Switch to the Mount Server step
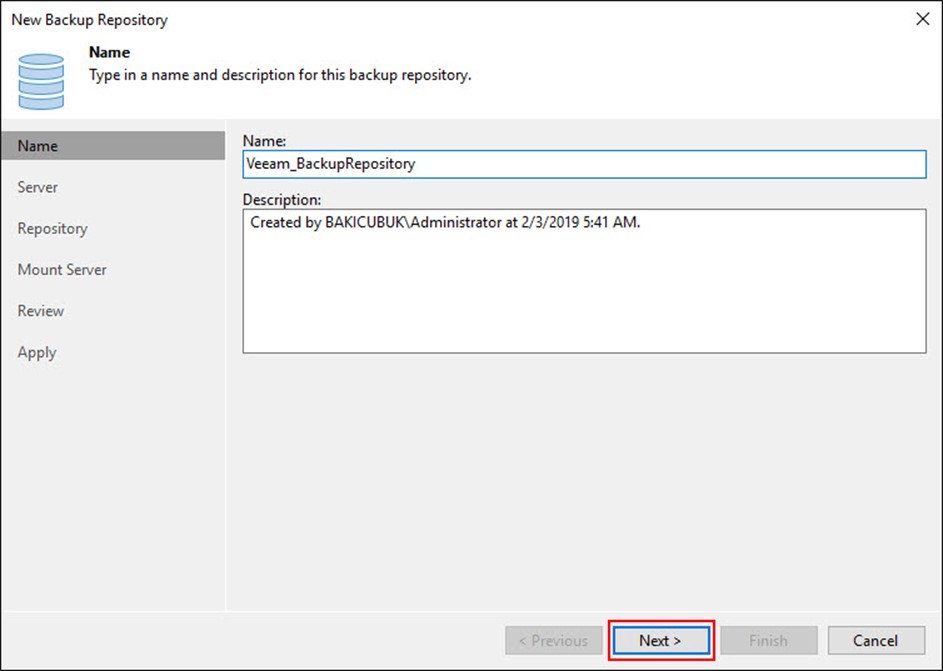Viewport: 943px width, 671px height. [62, 270]
